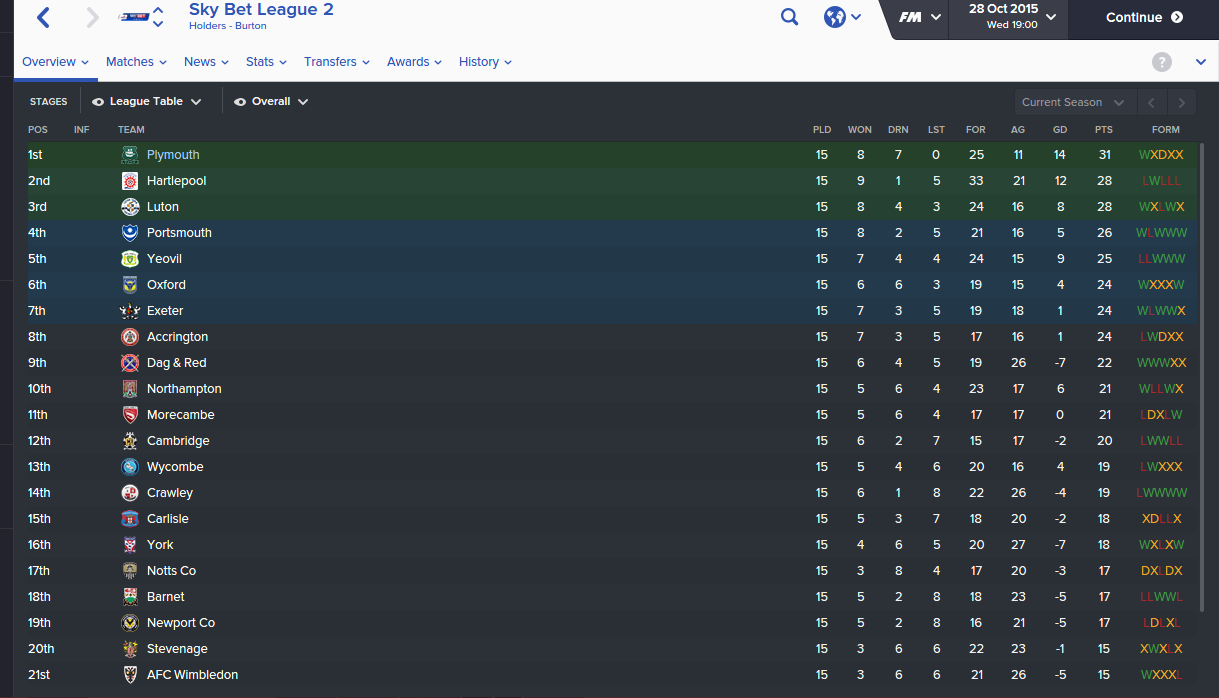Open the world globe menu
Image resolution: width=1219 pixels, height=698 pixels.
[x=835, y=17]
